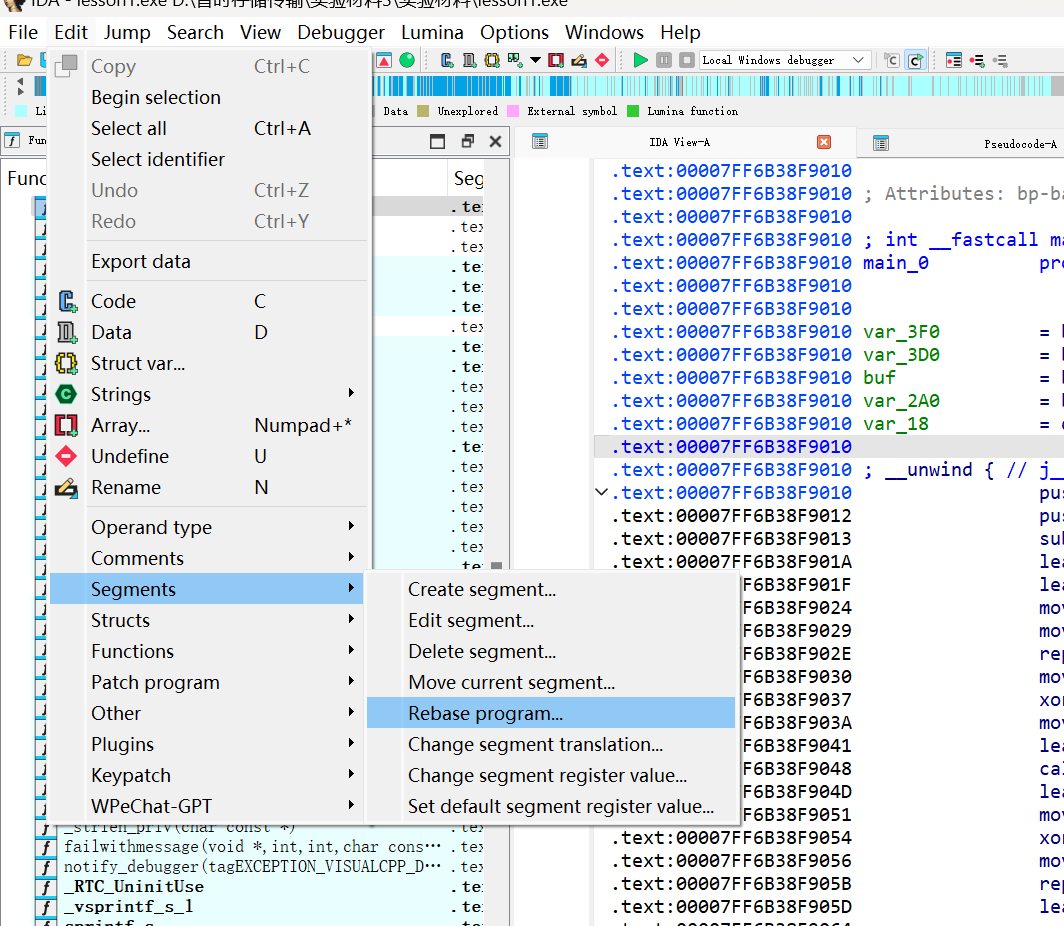
Task: Click the highlighted C tracing toolbar icon
Action: click(915, 60)
